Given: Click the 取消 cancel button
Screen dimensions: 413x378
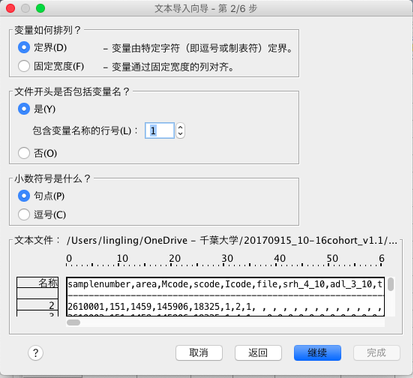Looking at the screenshot, I should [x=199, y=353].
